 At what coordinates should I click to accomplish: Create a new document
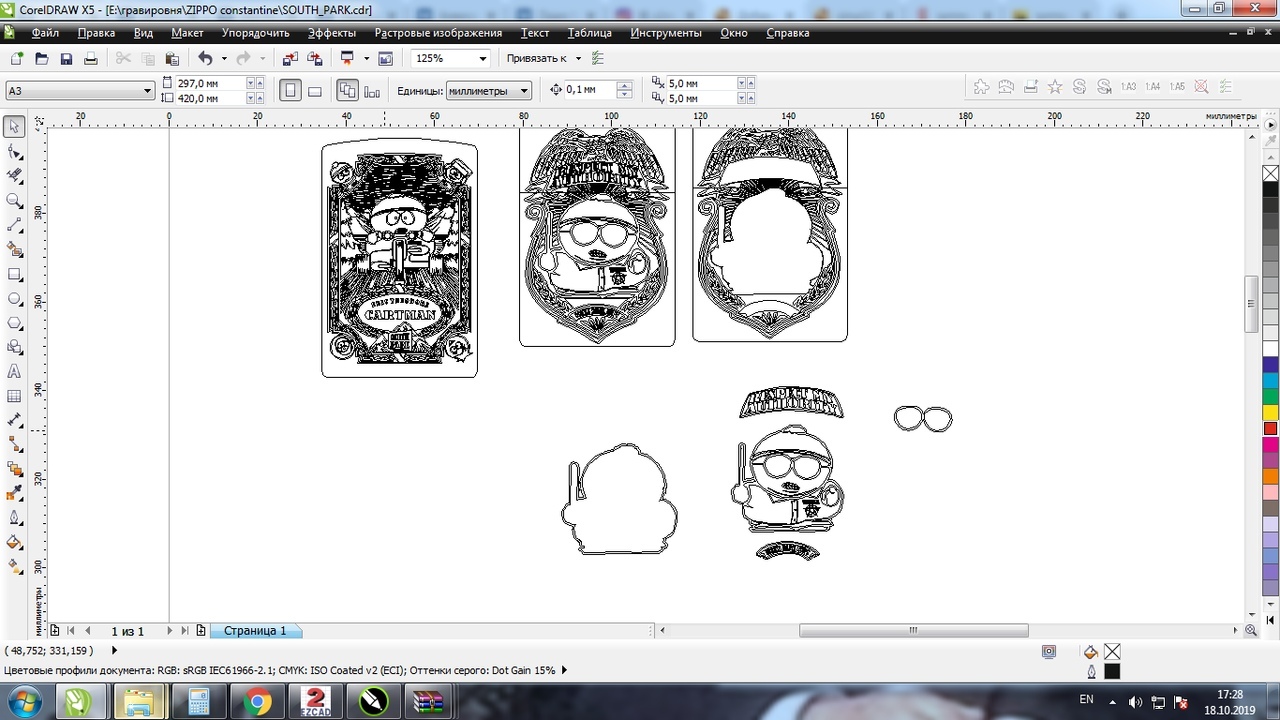tap(18, 59)
